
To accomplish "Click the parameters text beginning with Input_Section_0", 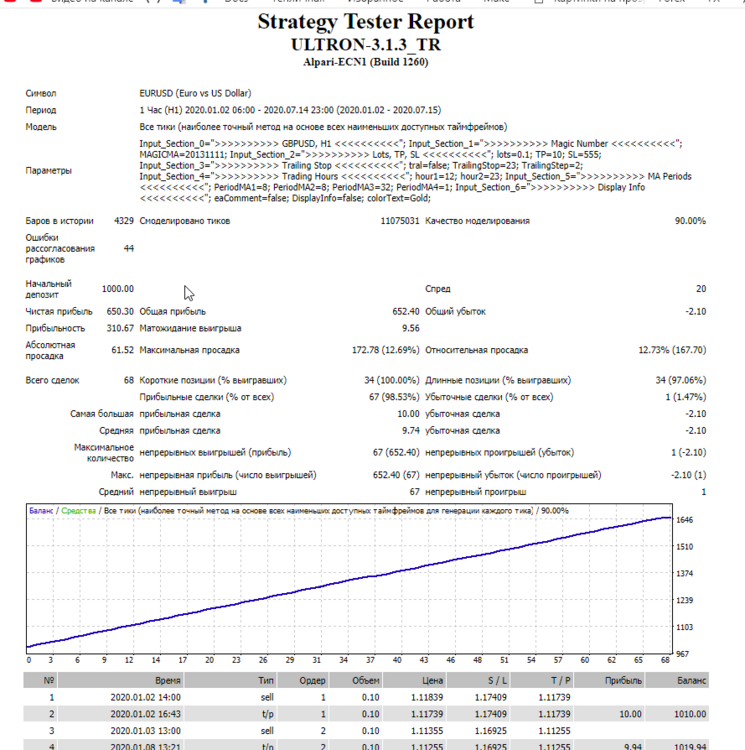I will (415, 171).
